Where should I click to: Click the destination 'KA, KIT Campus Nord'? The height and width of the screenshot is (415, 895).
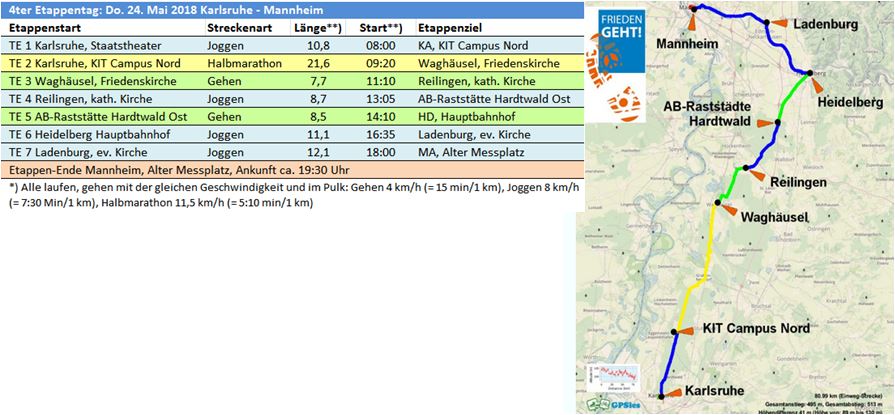click(x=473, y=46)
